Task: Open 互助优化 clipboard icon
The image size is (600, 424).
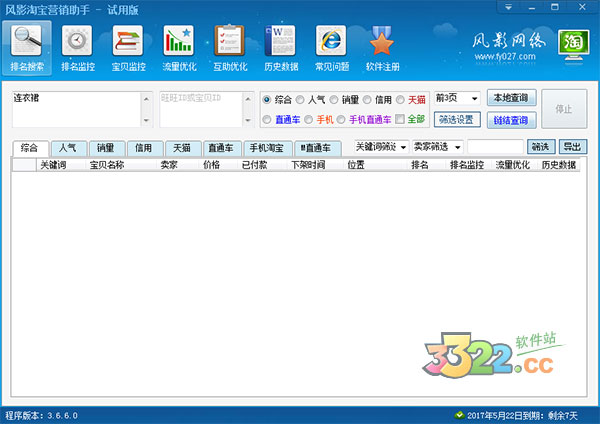Action: point(231,47)
